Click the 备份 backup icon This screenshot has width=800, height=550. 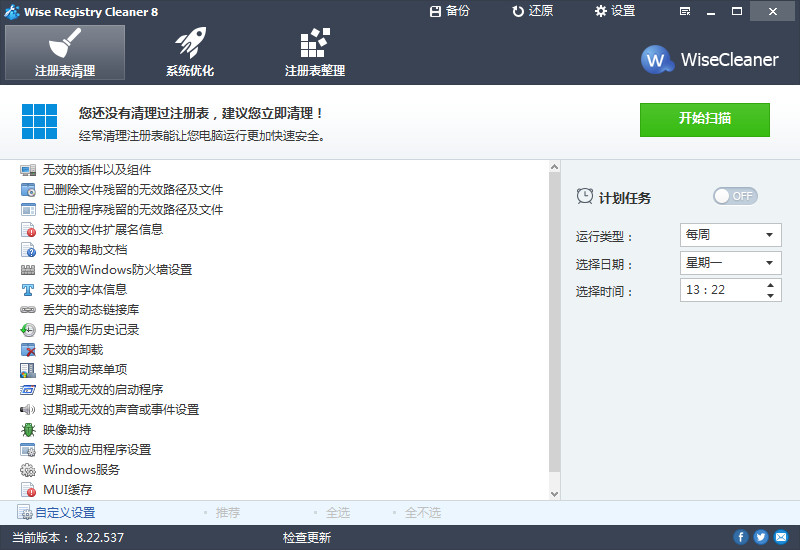click(x=435, y=11)
